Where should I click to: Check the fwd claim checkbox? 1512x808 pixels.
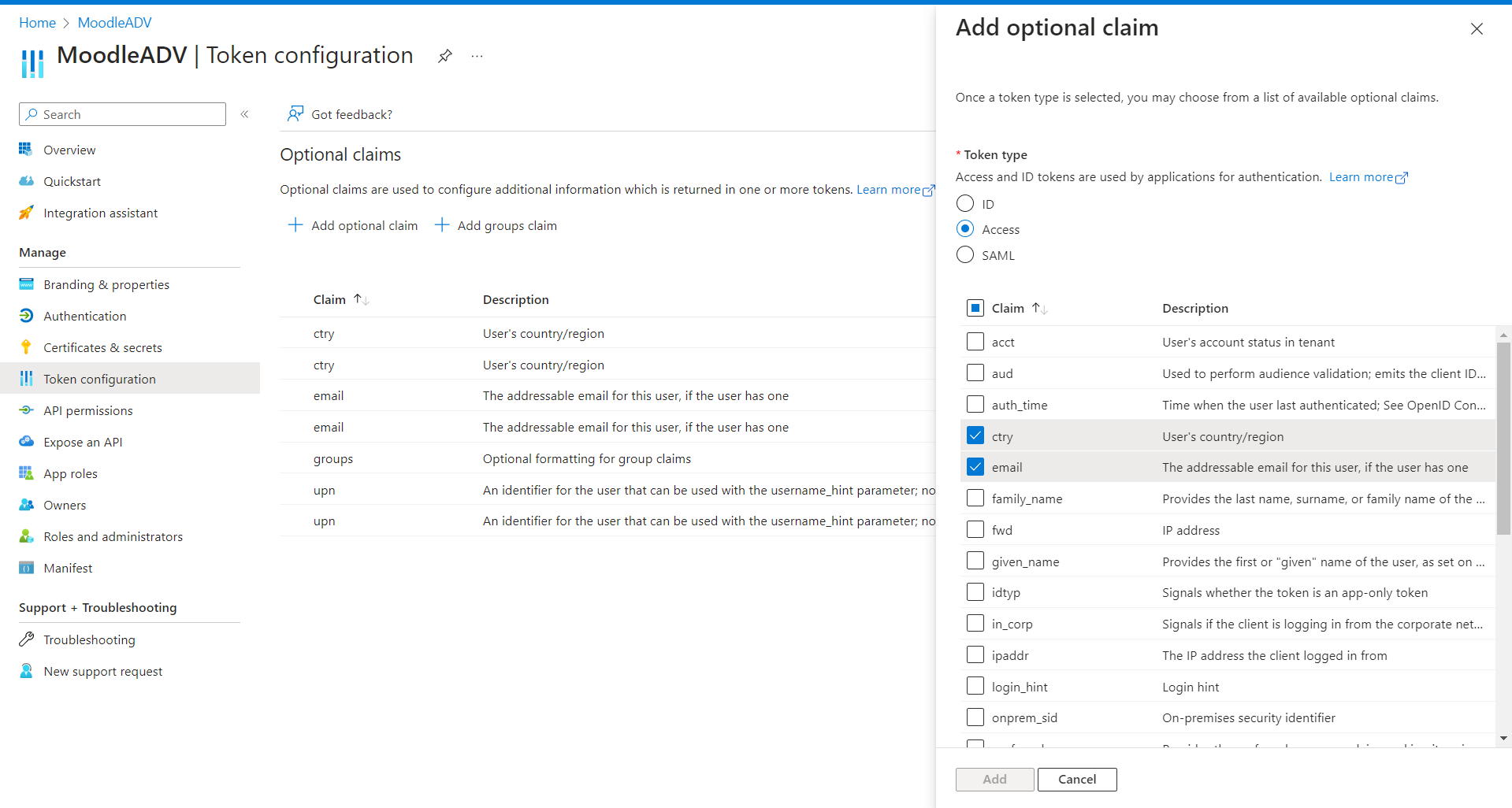click(975, 529)
